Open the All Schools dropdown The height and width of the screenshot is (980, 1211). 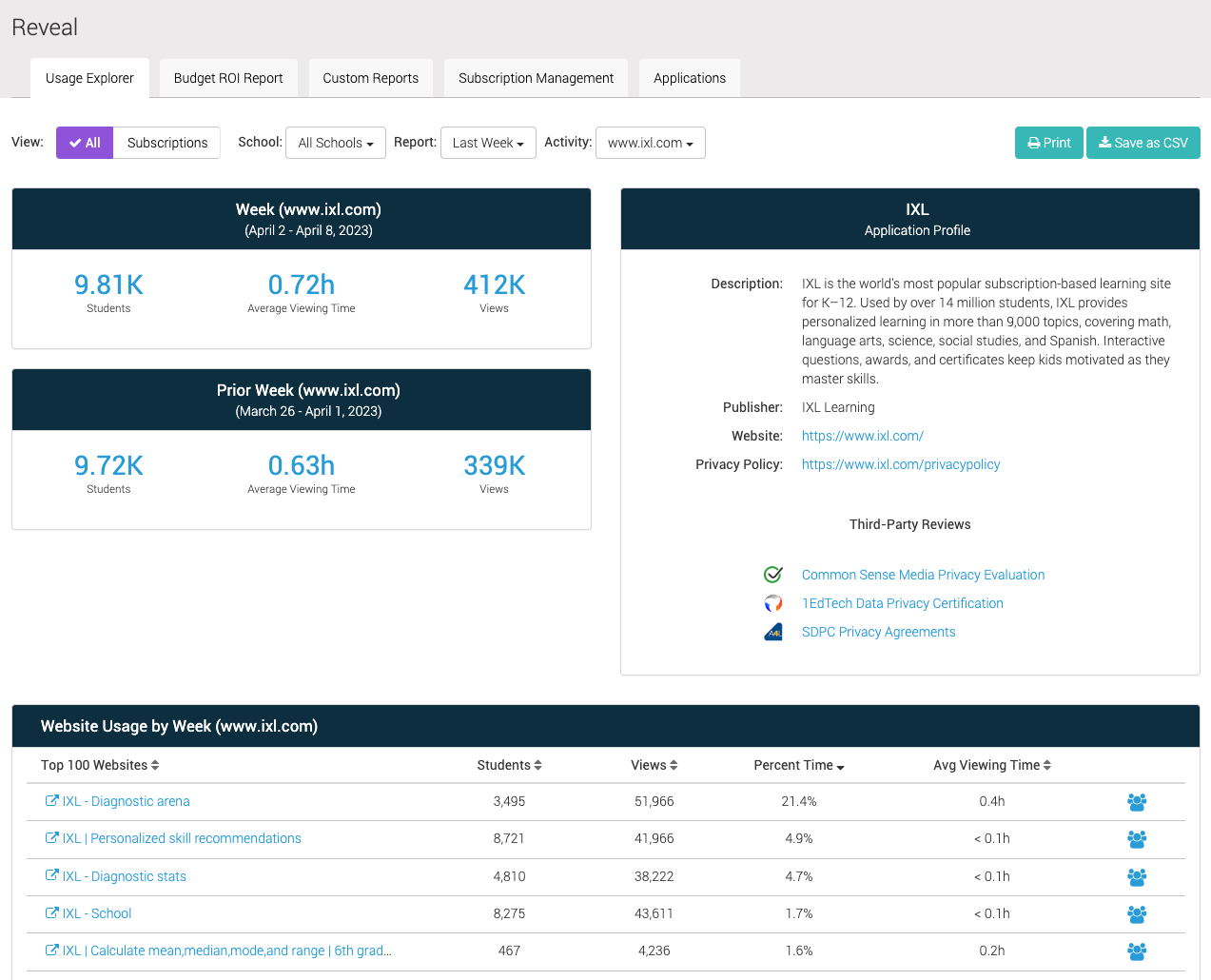click(x=336, y=143)
